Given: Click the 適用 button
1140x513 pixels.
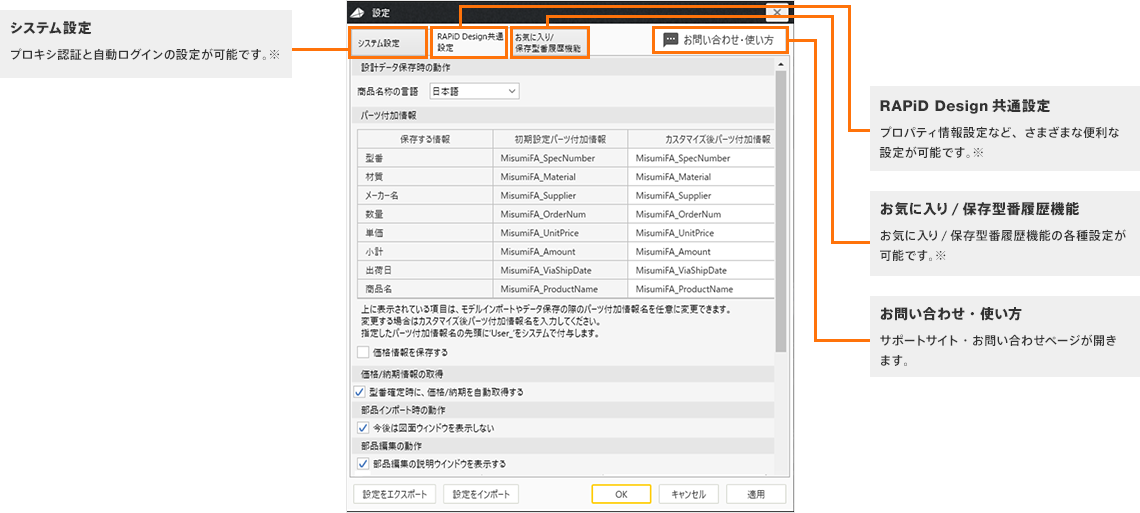Looking at the screenshot, I should click(x=756, y=494).
